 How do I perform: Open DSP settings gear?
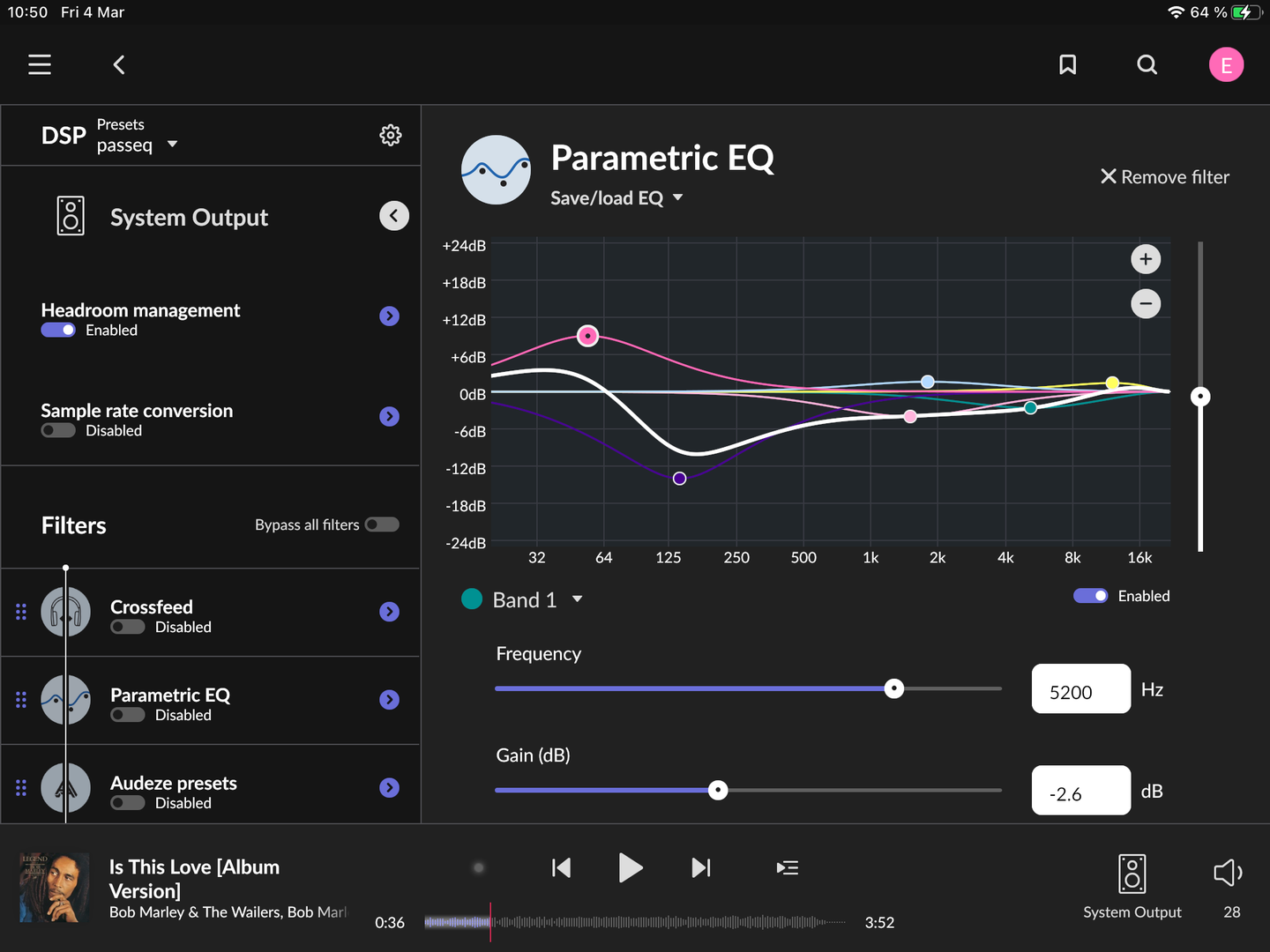tap(391, 135)
